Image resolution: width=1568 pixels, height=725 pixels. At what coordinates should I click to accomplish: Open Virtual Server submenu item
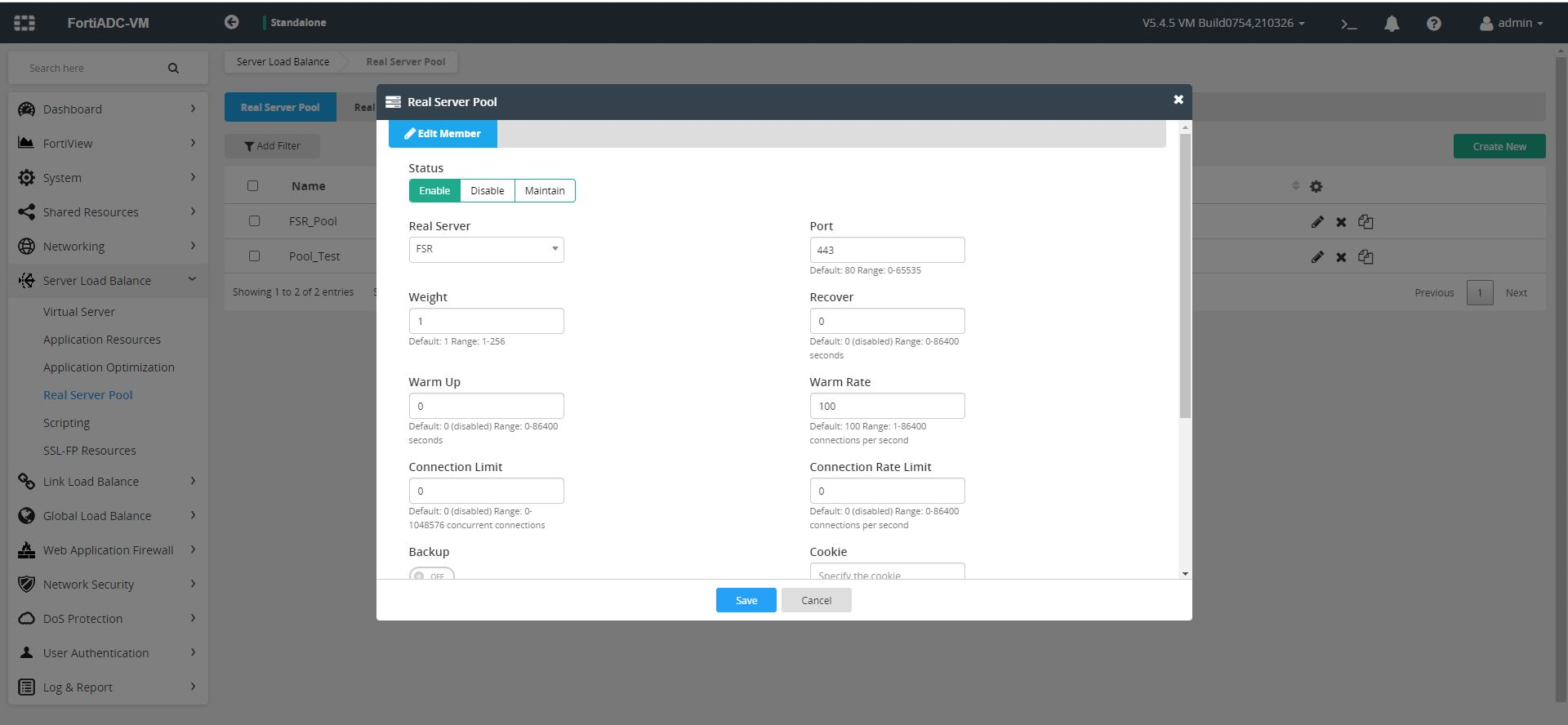(x=79, y=312)
